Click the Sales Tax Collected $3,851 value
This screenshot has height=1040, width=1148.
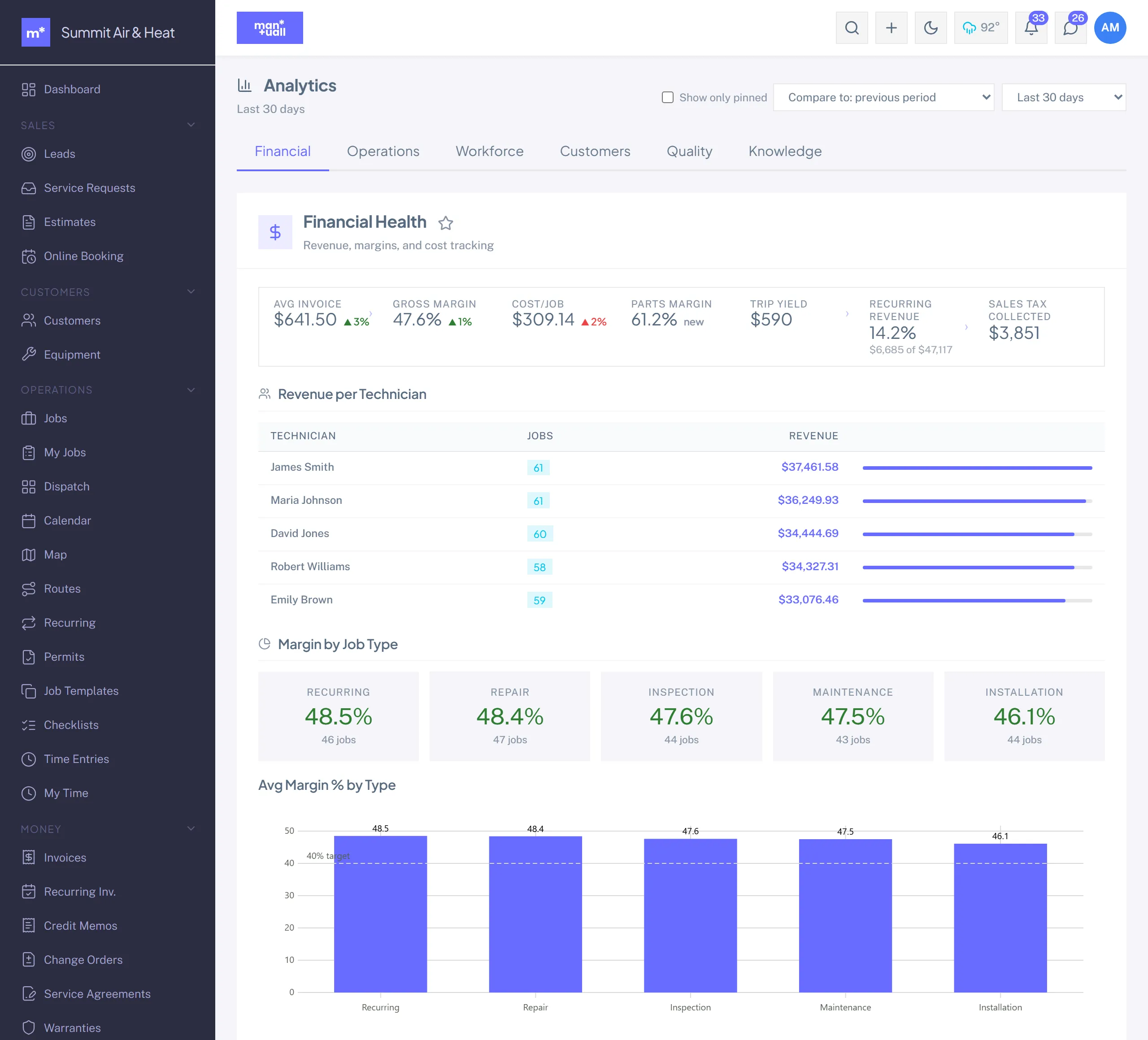[x=1013, y=333]
